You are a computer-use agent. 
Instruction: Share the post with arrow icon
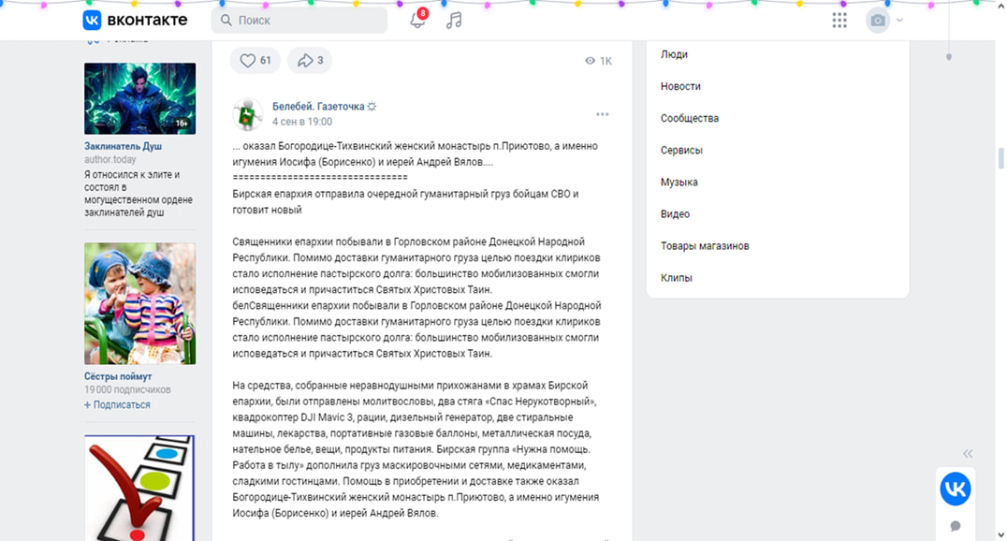pos(309,61)
